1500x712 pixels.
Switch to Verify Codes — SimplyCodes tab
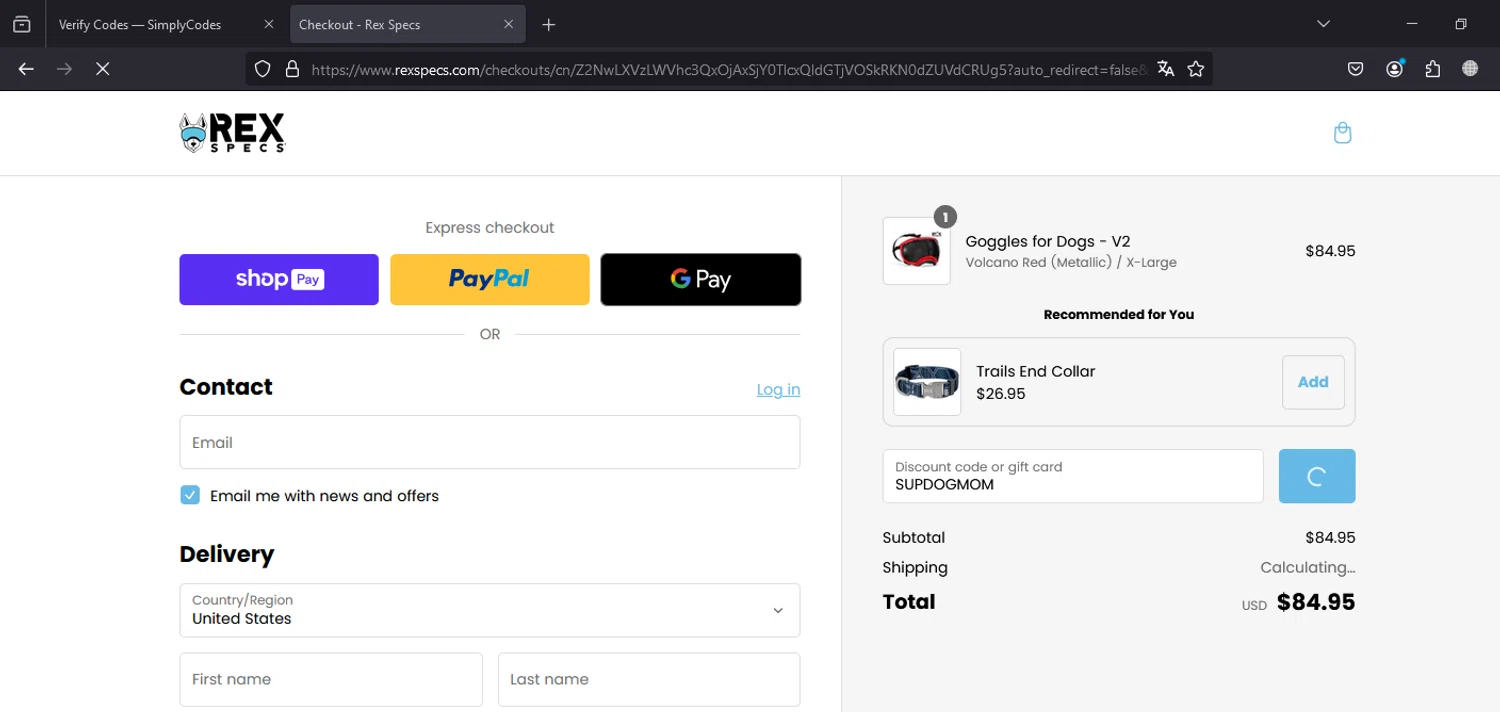[165, 24]
